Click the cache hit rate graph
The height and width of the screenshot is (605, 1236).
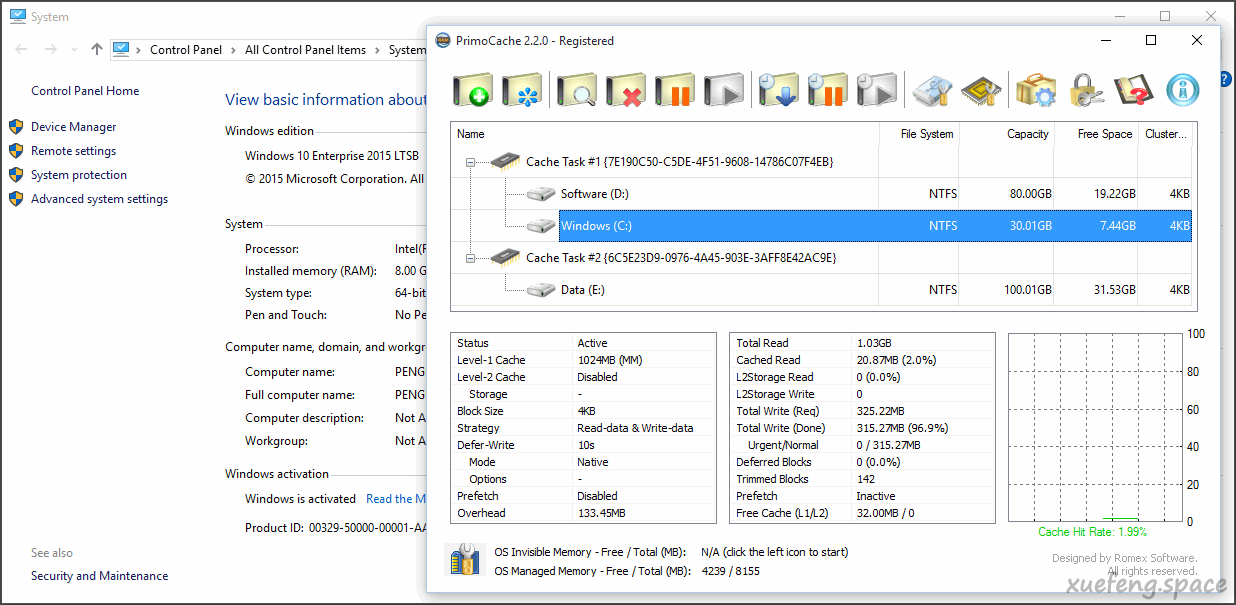pos(1094,427)
